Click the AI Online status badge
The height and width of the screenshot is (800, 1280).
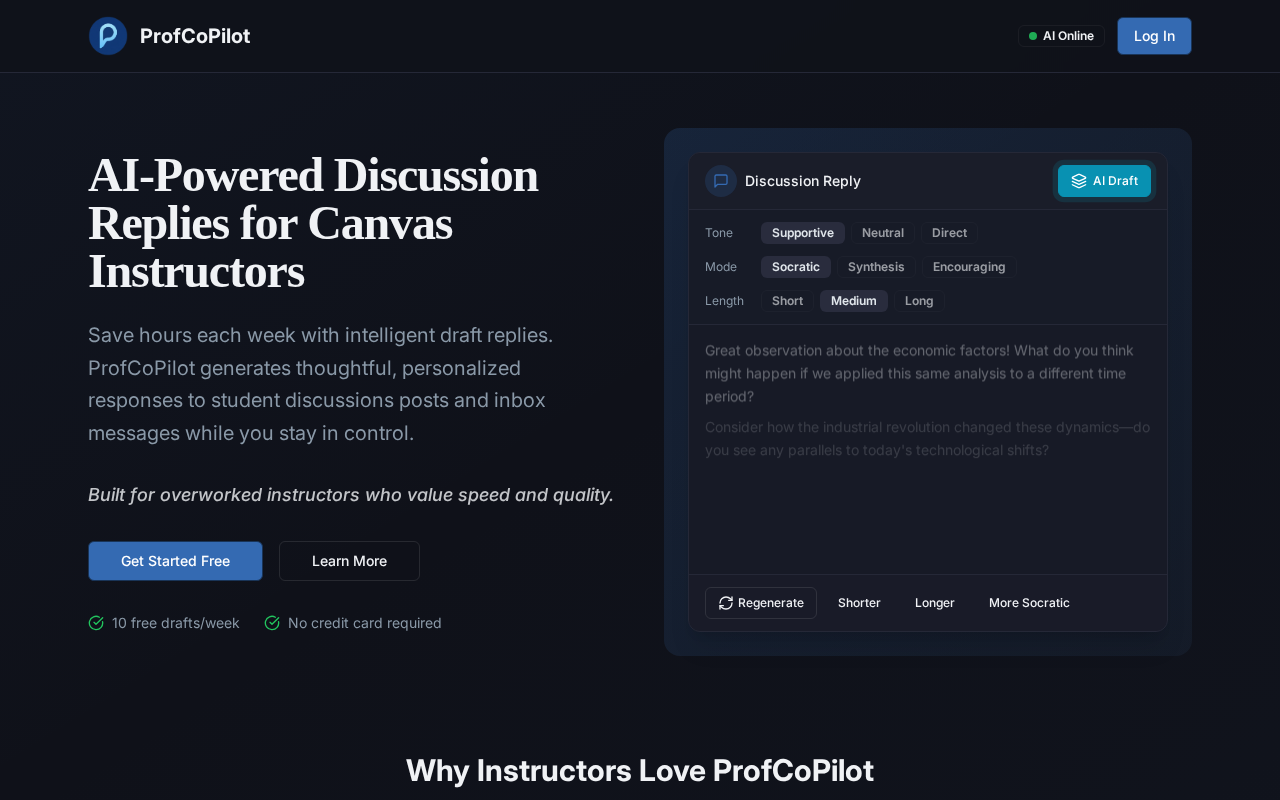pos(1061,36)
